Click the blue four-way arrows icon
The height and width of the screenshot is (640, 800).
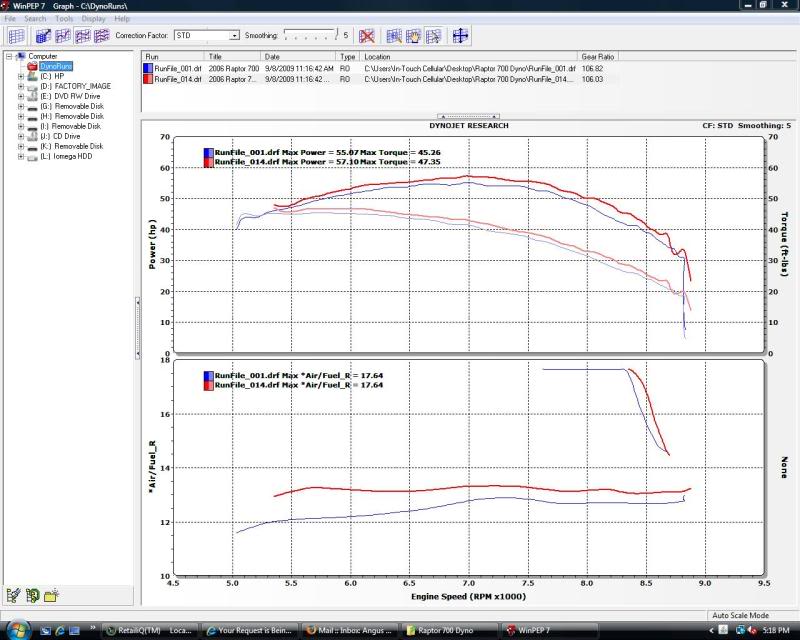click(x=460, y=36)
